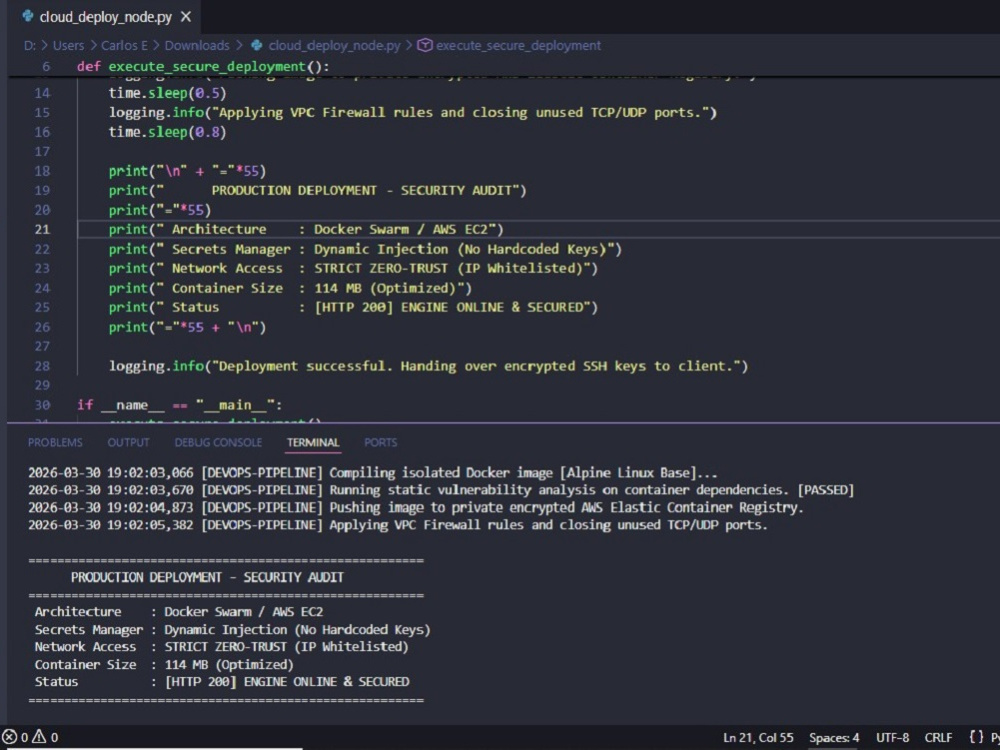Click terminal line Compiling isolated Docker image
Image resolution: width=1000 pixels, height=750 pixels.
[372, 473]
